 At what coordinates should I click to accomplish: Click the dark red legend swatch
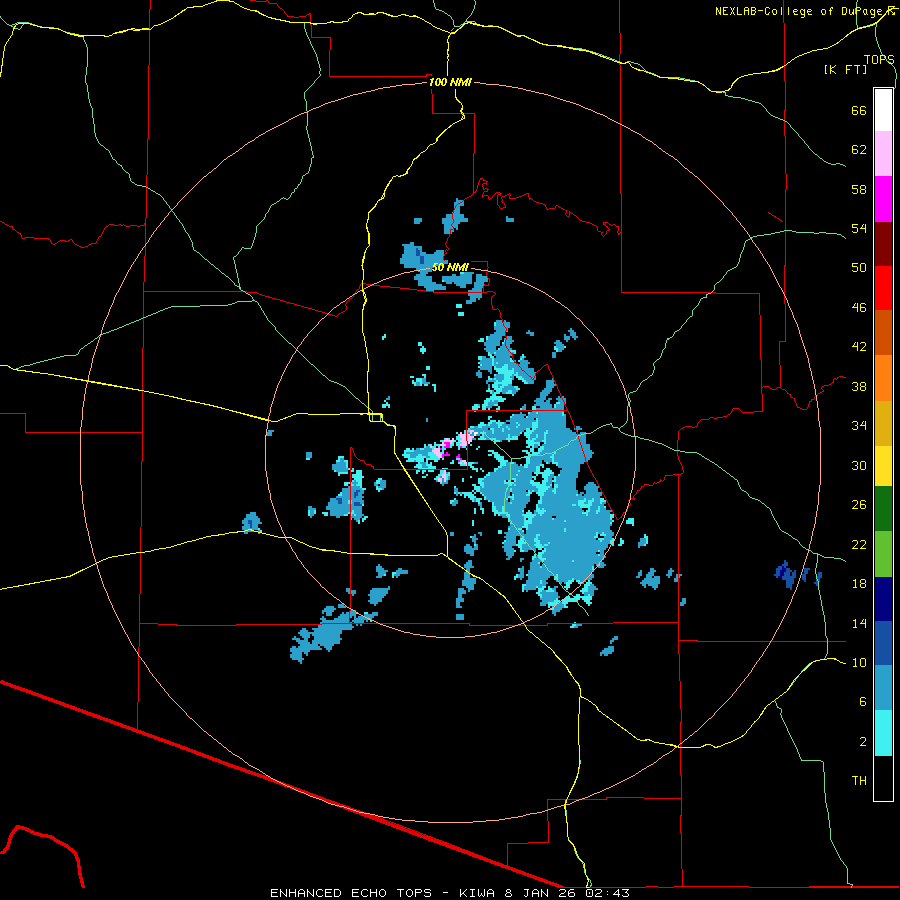tap(883, 243)
